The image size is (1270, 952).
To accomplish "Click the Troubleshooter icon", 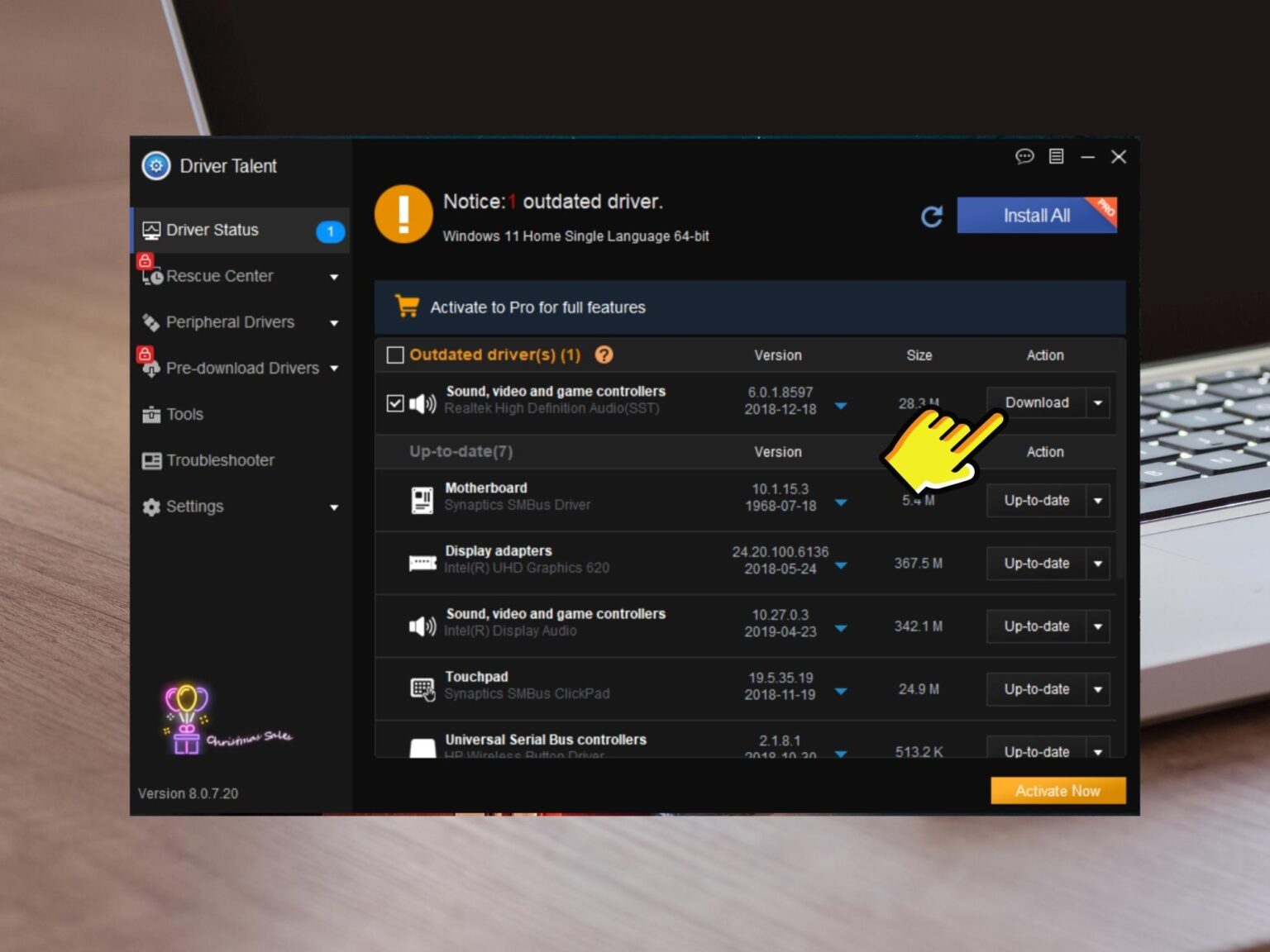I will click(151, 460).
